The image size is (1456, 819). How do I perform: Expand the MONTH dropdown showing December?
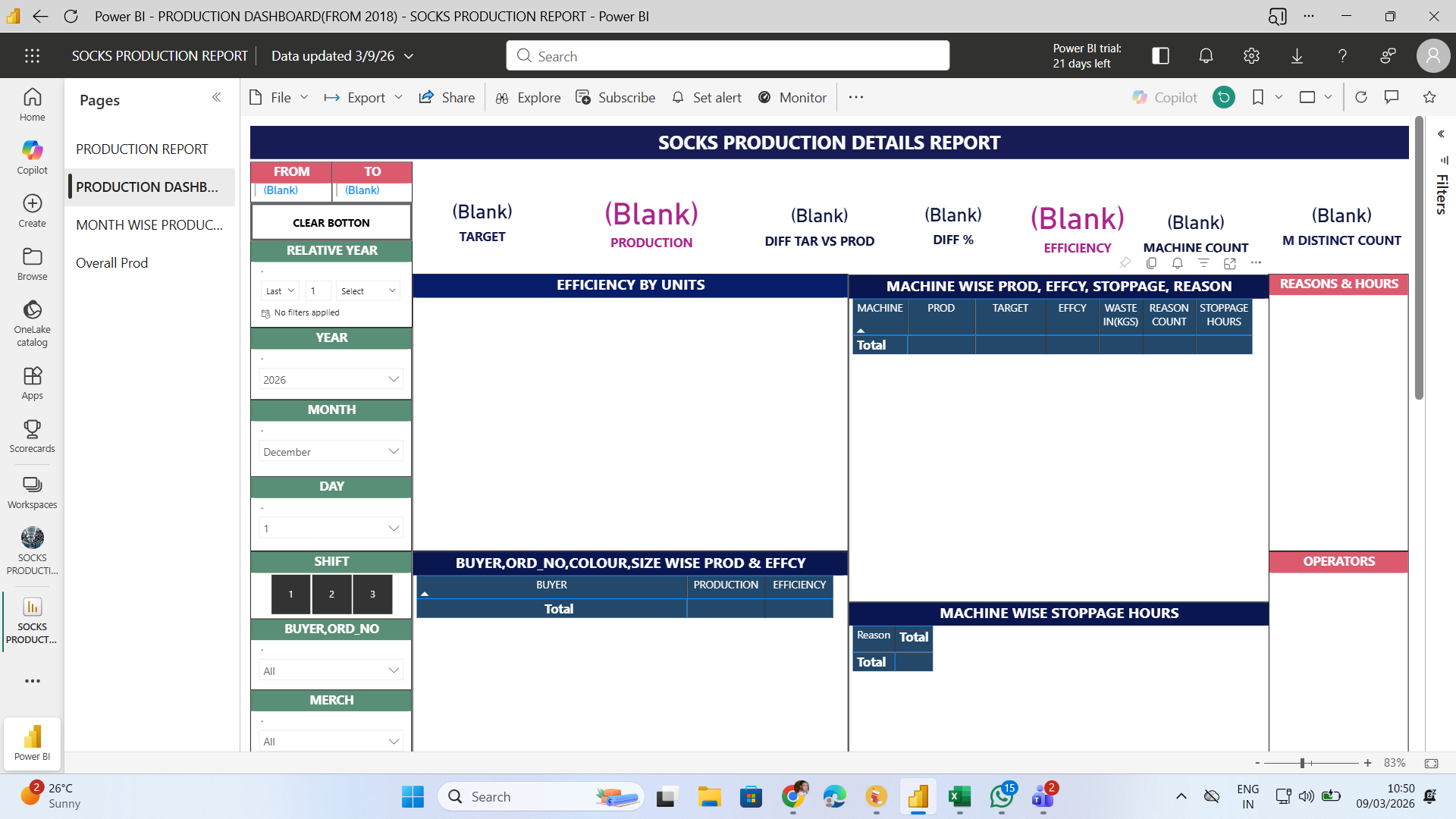[x=331, y=451]
